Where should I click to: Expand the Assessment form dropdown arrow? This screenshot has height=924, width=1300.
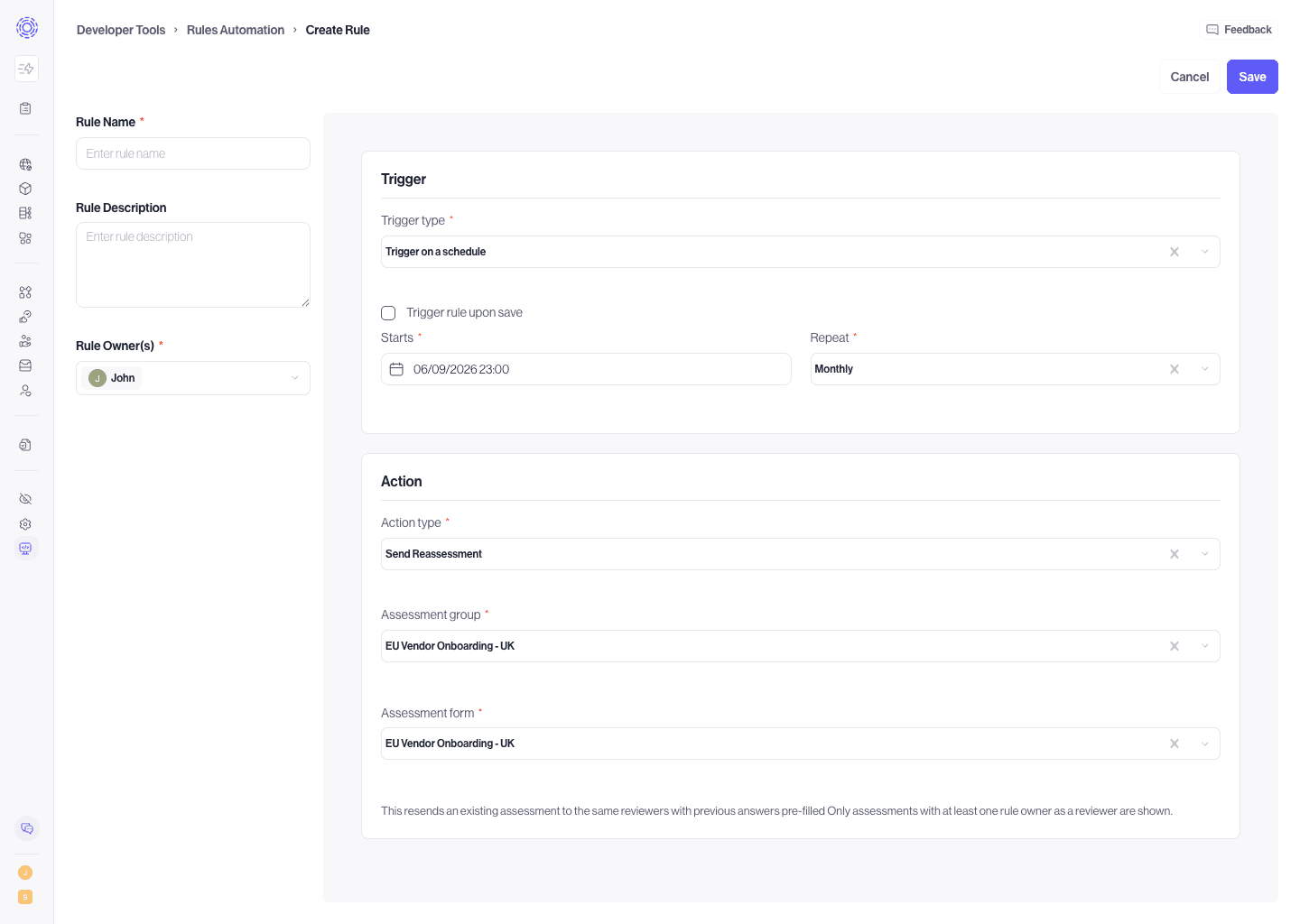pyautogui.click(x=1205, y=744)
